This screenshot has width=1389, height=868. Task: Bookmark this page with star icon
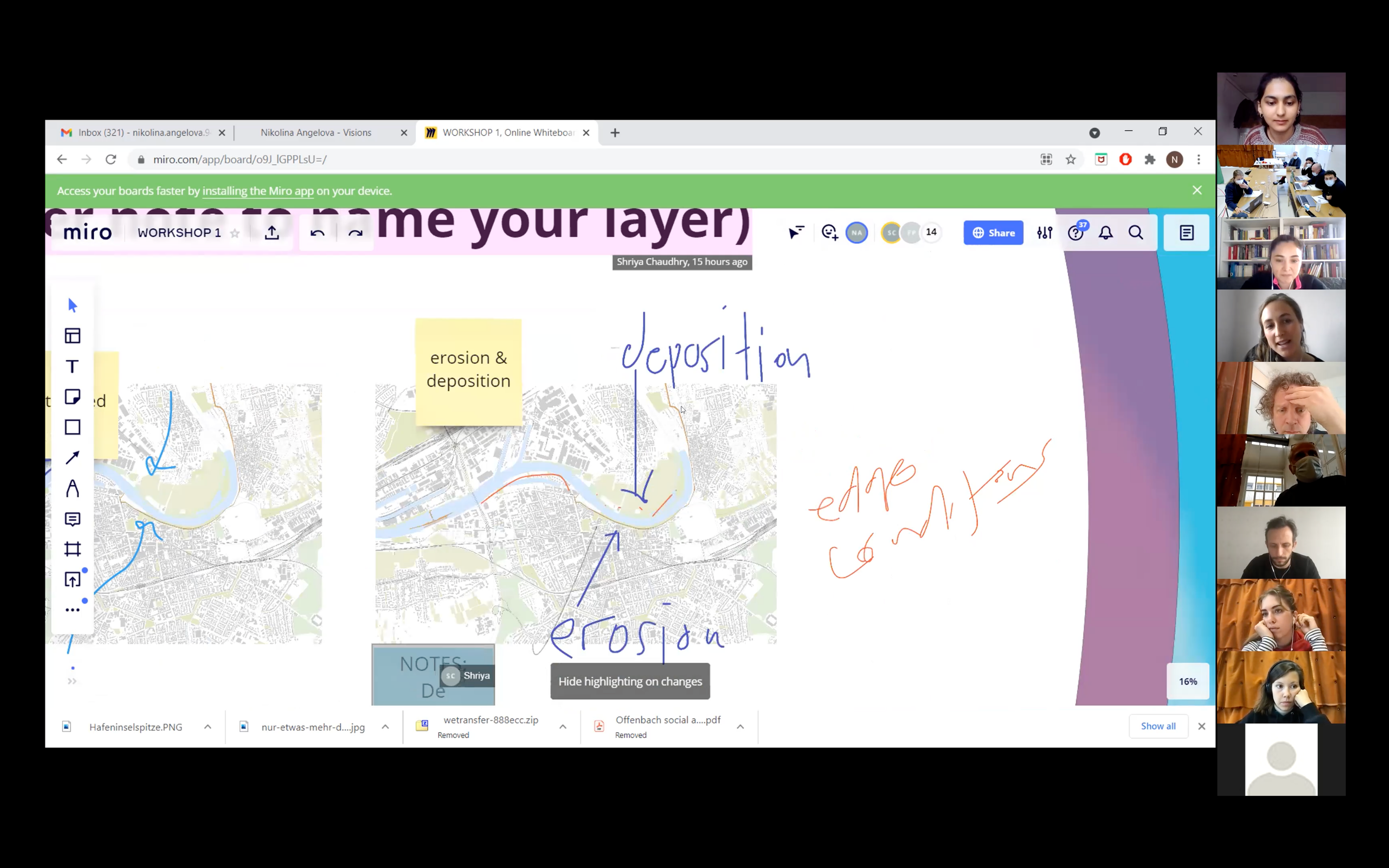coord(1070,159)
